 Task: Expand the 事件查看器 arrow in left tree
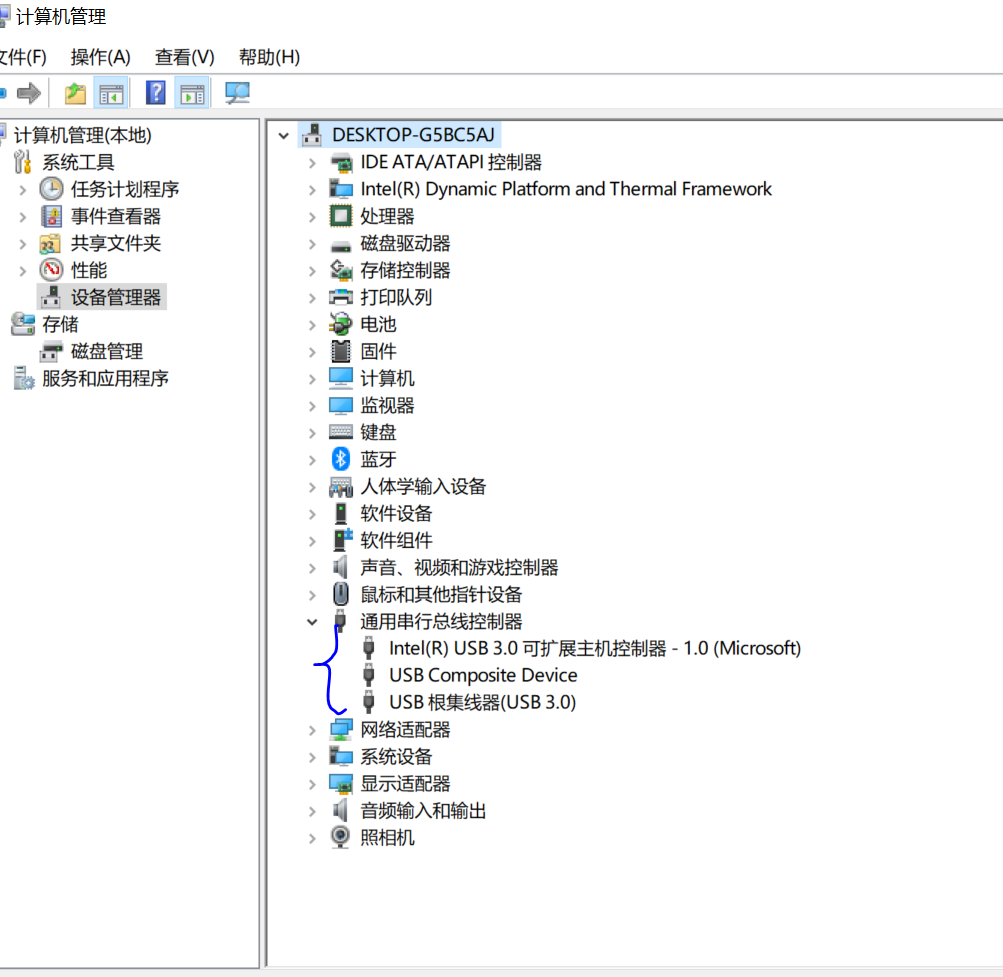click(23, 217)
